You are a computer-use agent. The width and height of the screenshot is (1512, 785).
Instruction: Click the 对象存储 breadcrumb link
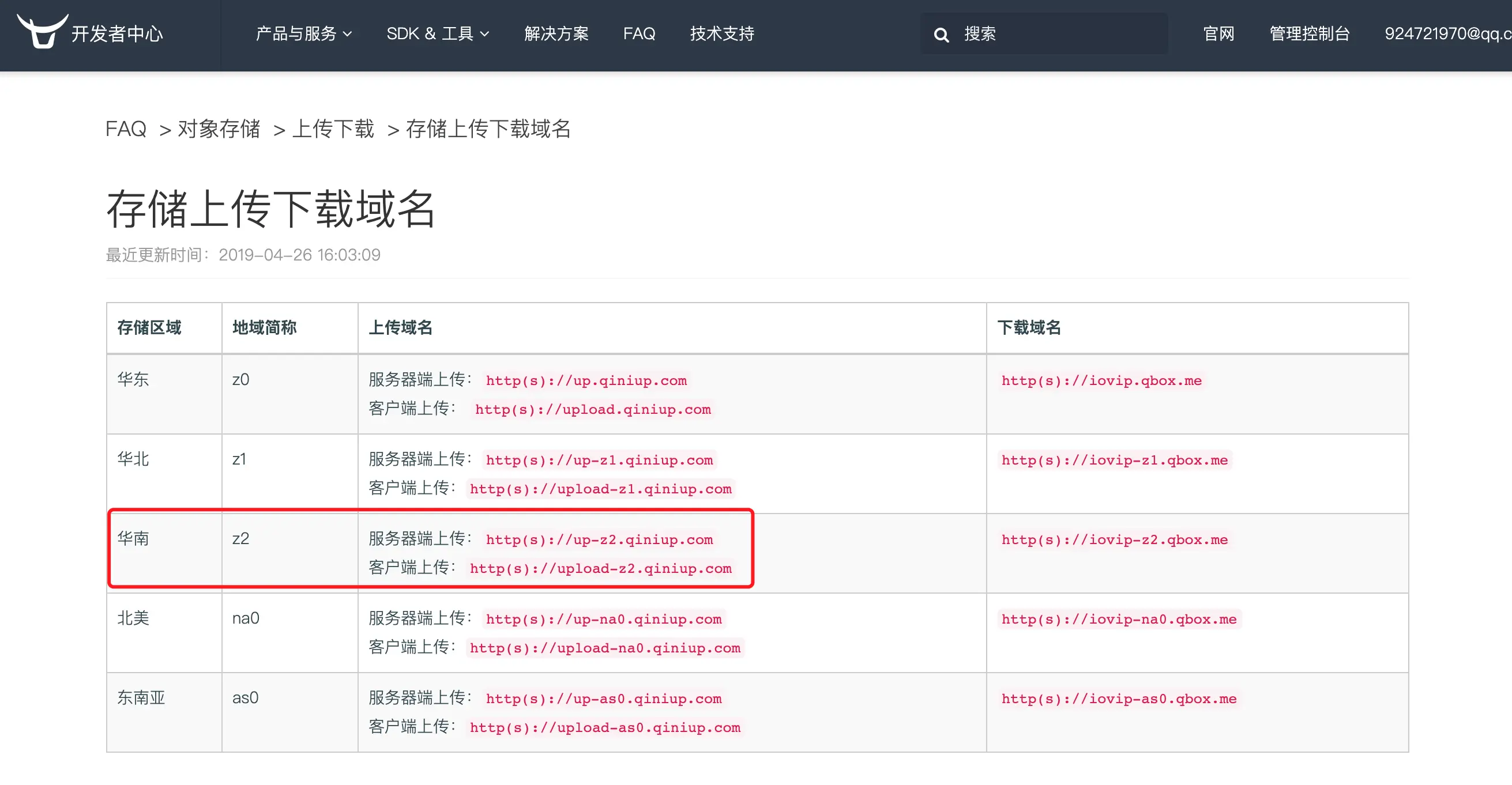tap(219, 129)
